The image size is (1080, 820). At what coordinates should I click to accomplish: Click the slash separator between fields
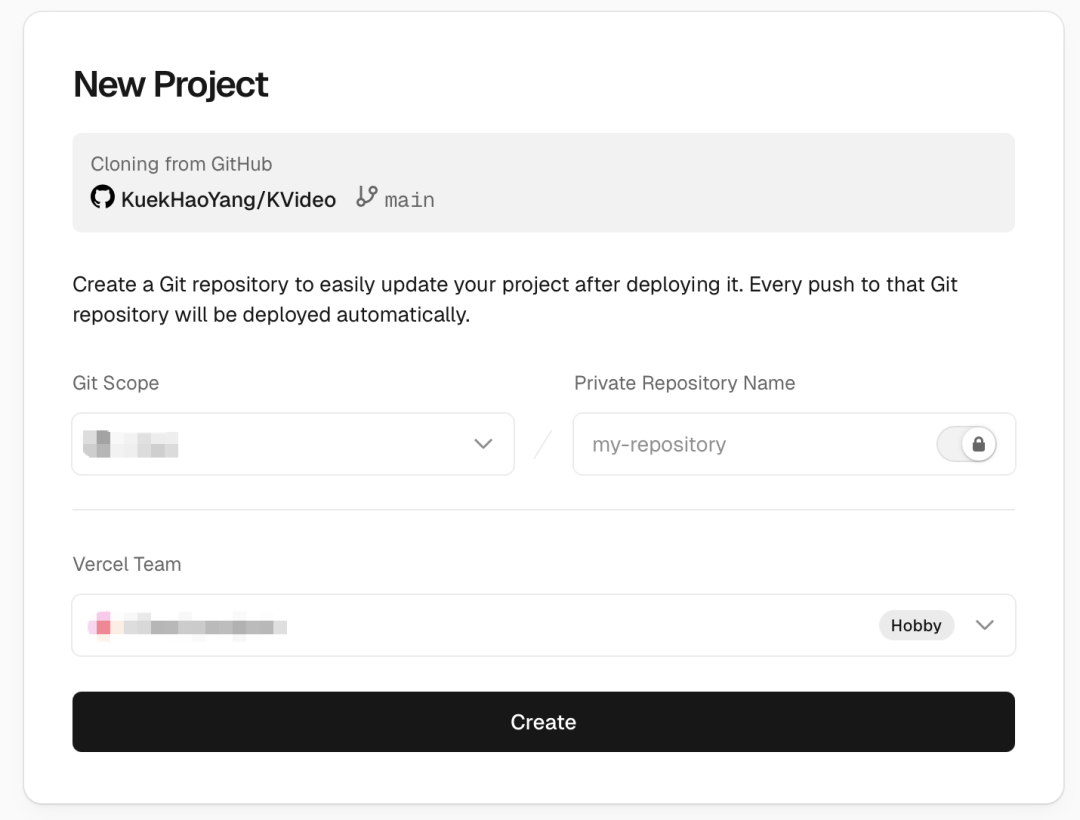click(x=543, y=444)
